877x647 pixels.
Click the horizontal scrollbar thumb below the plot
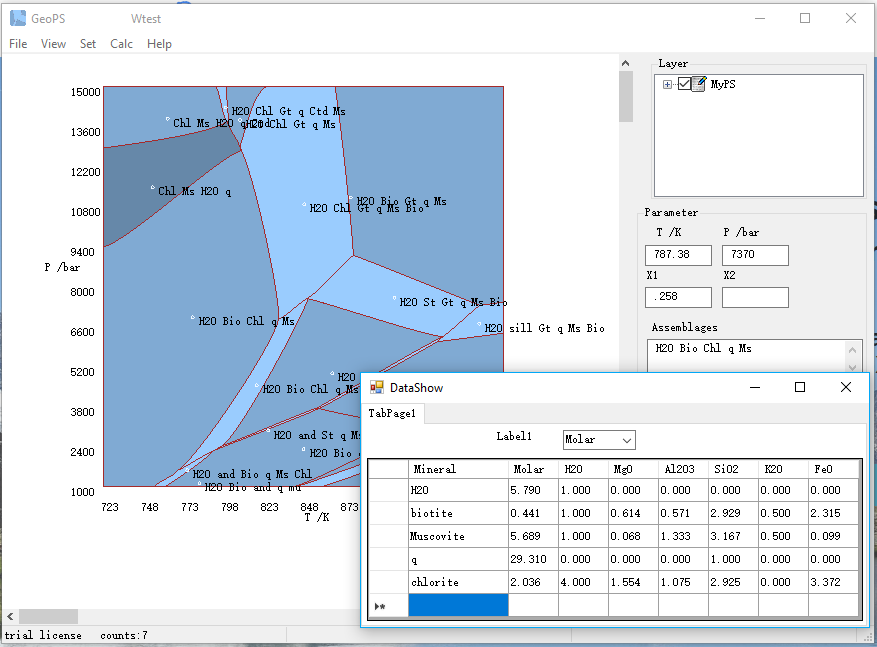click(48, 616)
